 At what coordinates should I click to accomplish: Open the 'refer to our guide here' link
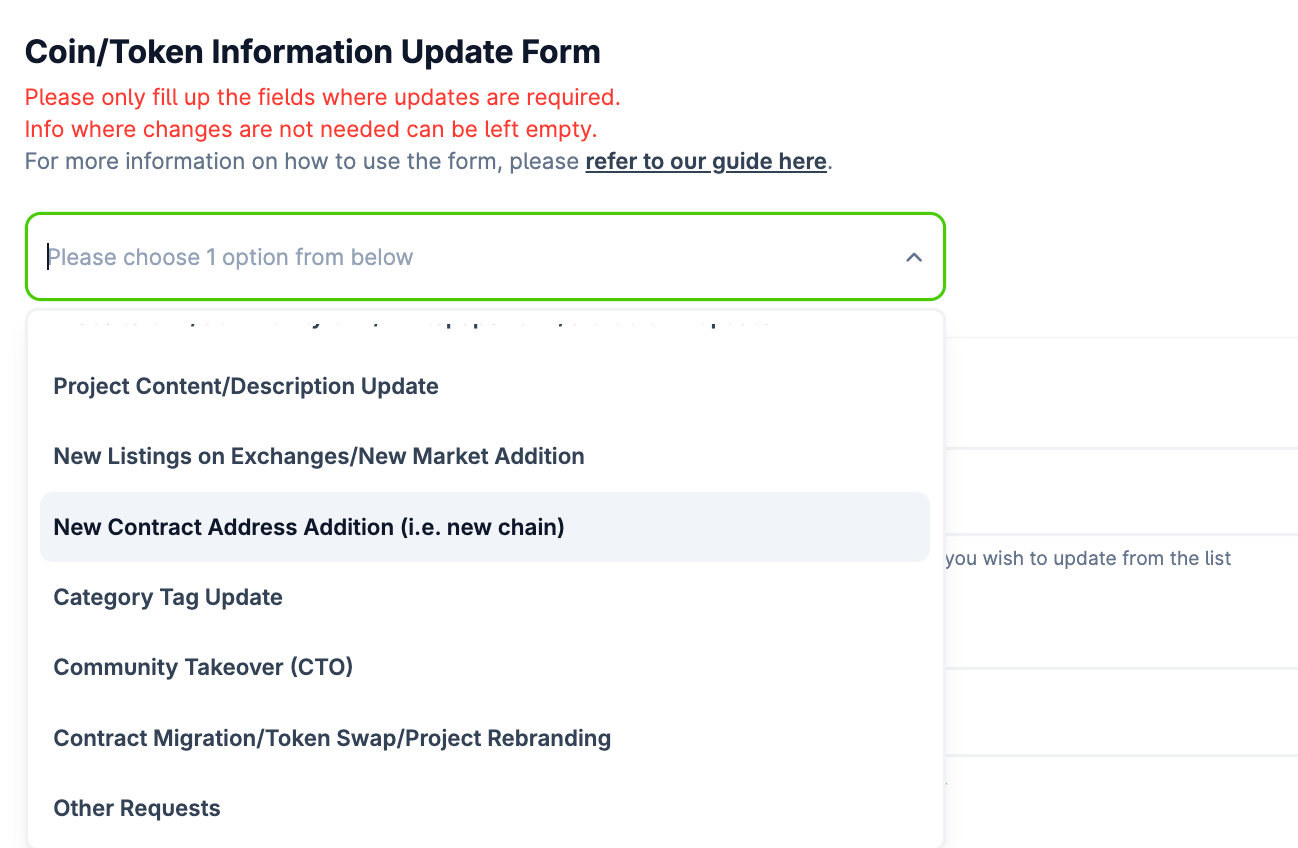tap(705, 161)
